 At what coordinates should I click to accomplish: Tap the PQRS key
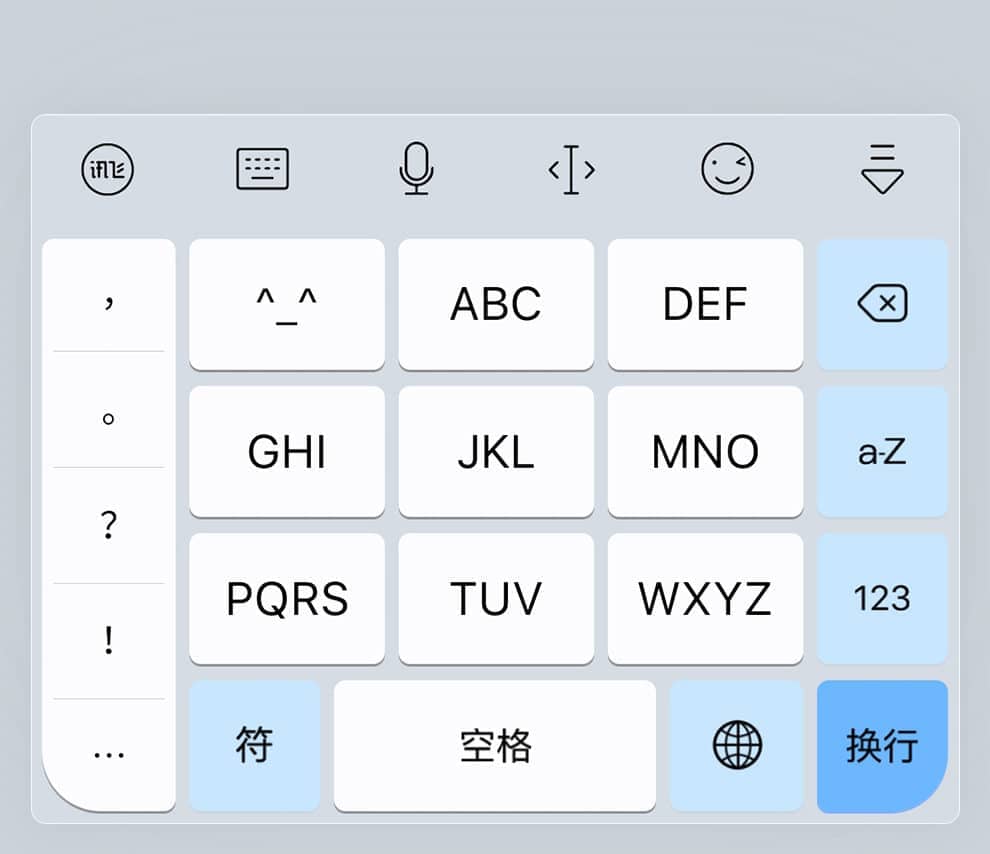tap(287, 598)
